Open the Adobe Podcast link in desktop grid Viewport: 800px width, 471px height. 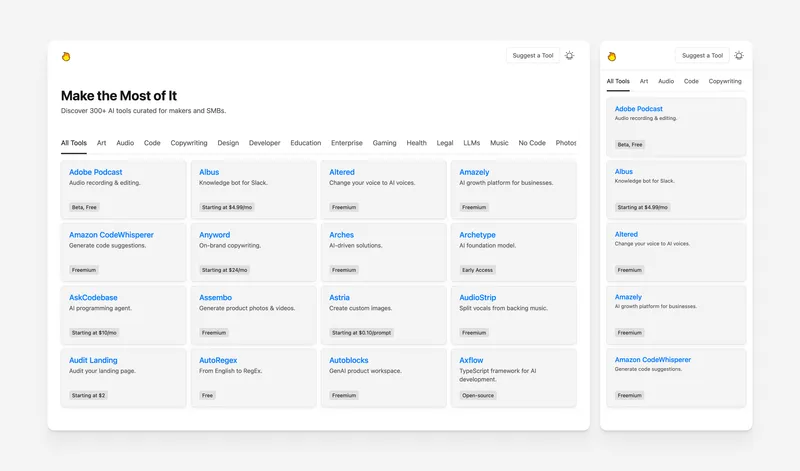[96, 172]
